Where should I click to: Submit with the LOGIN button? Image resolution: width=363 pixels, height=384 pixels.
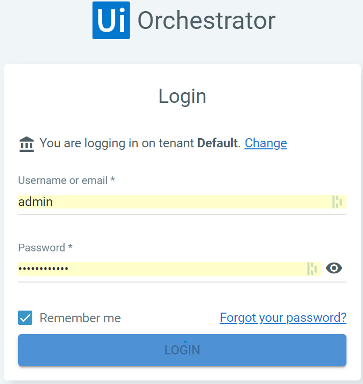click(x=182, y=350)
